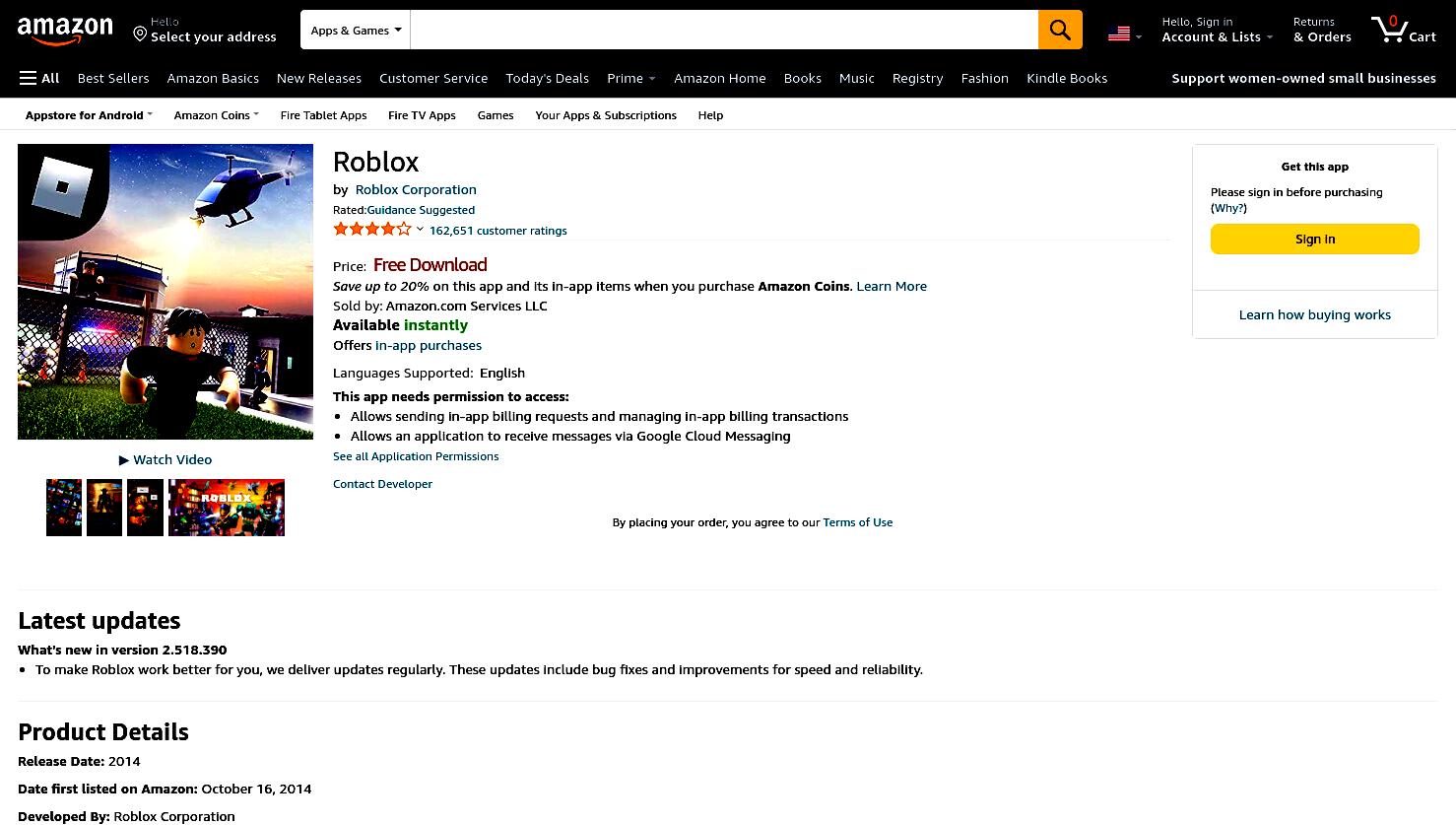Screen dimensions: 1456x825
Task: Click the yellow Sign in button
Action: [1314, 239]
